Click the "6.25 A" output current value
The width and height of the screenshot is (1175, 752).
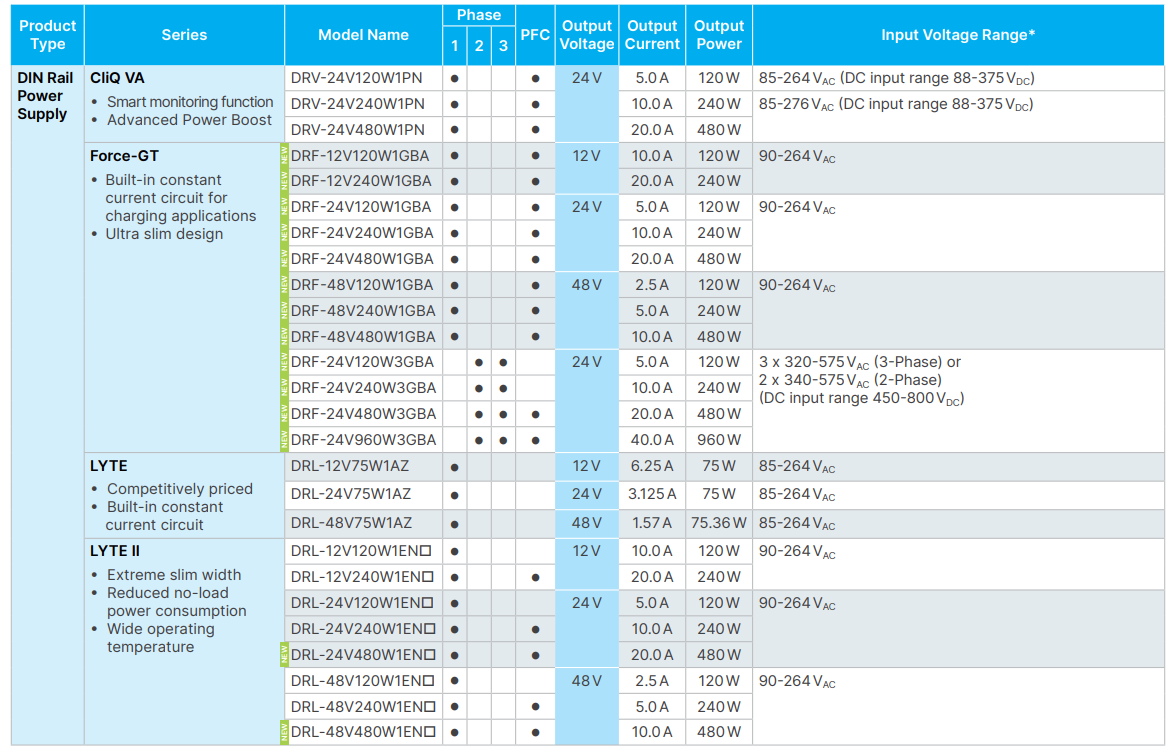click(652, 466)
